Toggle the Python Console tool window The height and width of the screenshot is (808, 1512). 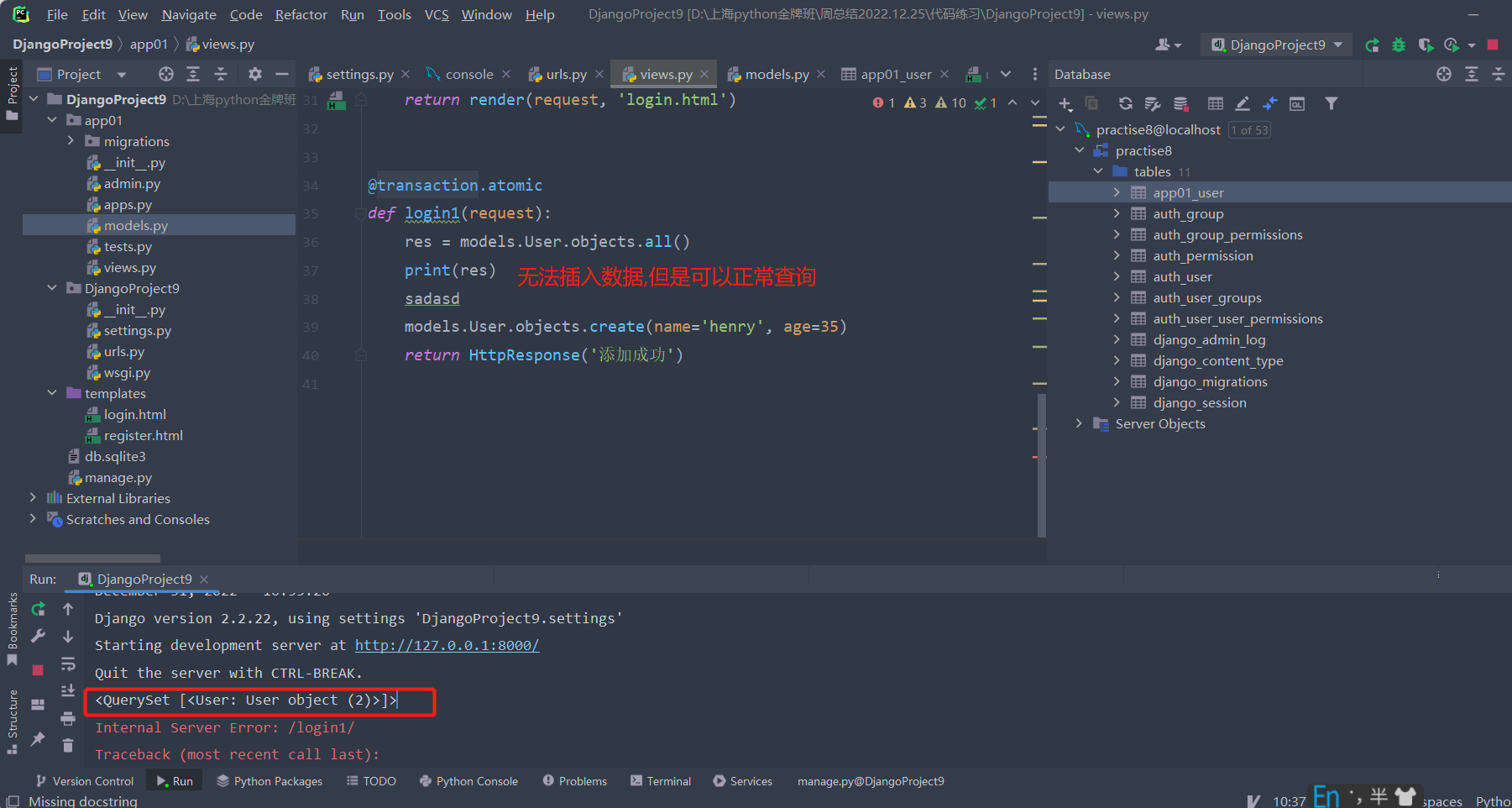(x=468, y=781)
